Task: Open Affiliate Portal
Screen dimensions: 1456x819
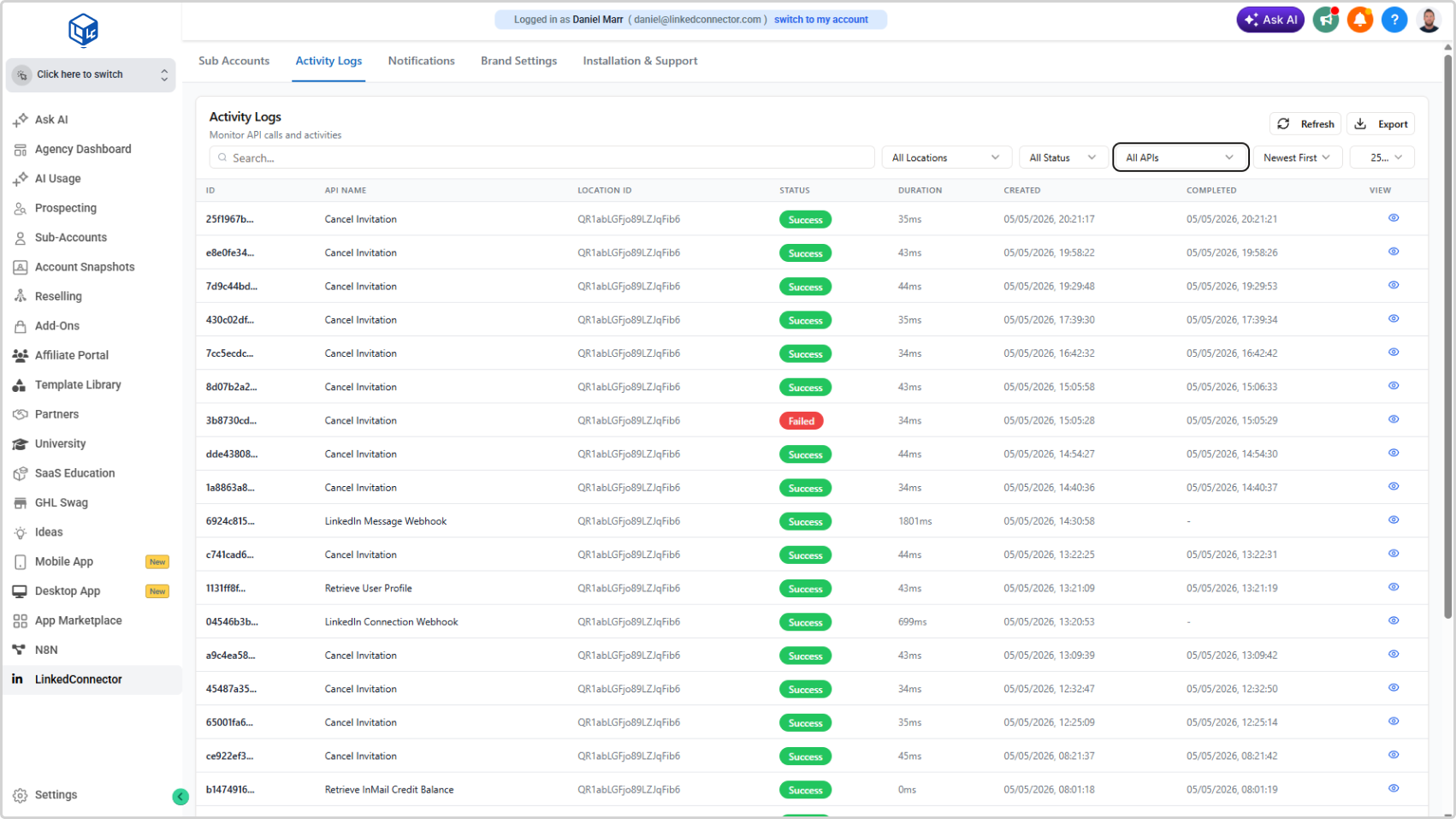Action: coord(71,355)
